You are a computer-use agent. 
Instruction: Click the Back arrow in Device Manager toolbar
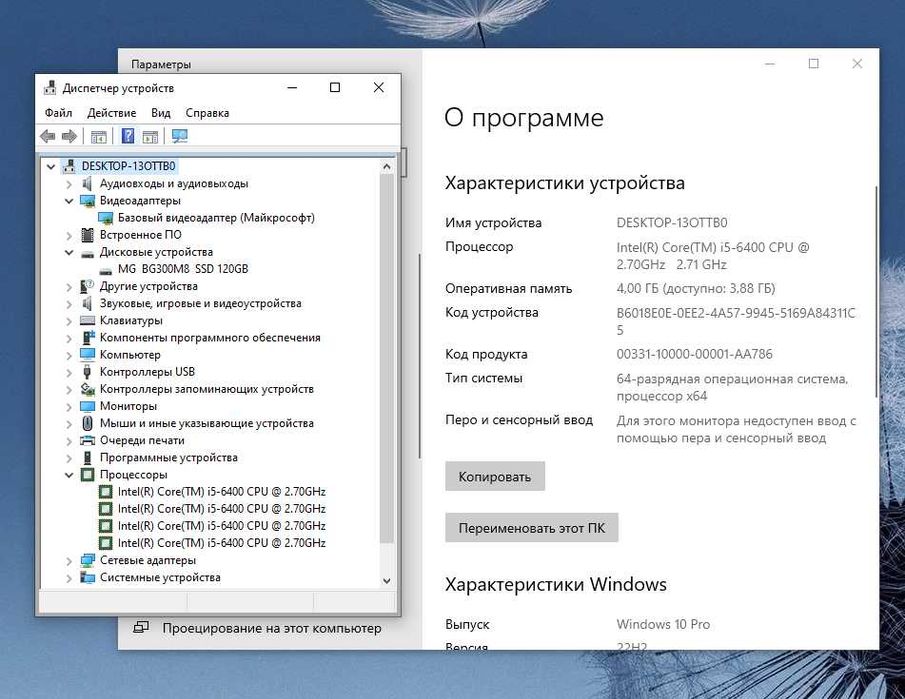coord(48,136)
